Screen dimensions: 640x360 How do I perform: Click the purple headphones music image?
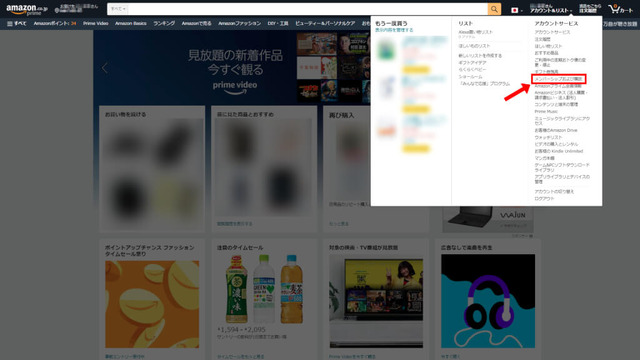(488, 301)
